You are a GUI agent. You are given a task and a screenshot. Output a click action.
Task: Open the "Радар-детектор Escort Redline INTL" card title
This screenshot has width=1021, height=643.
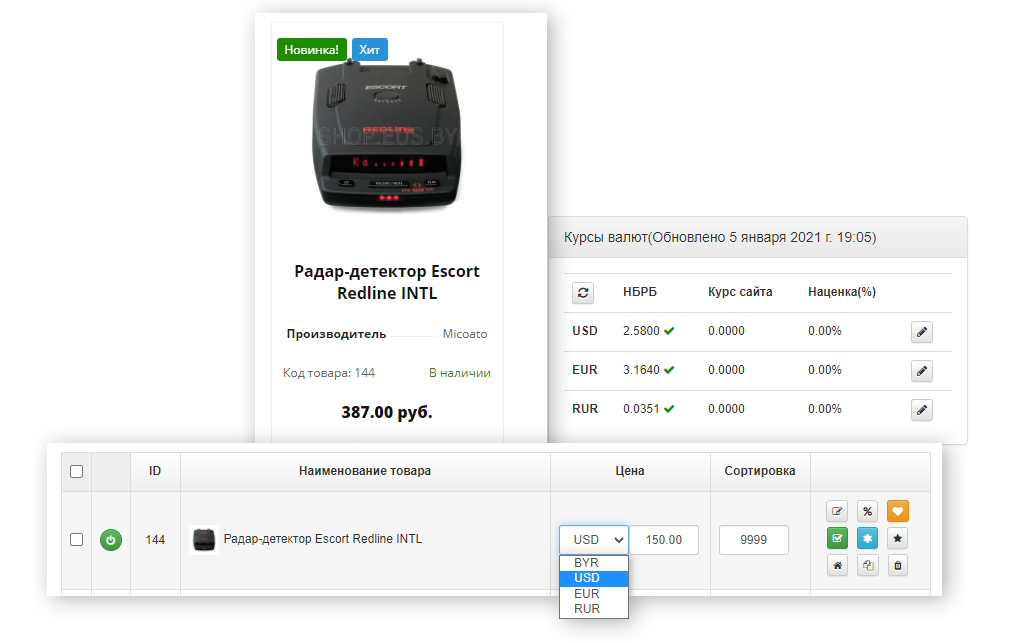point(387,282)
